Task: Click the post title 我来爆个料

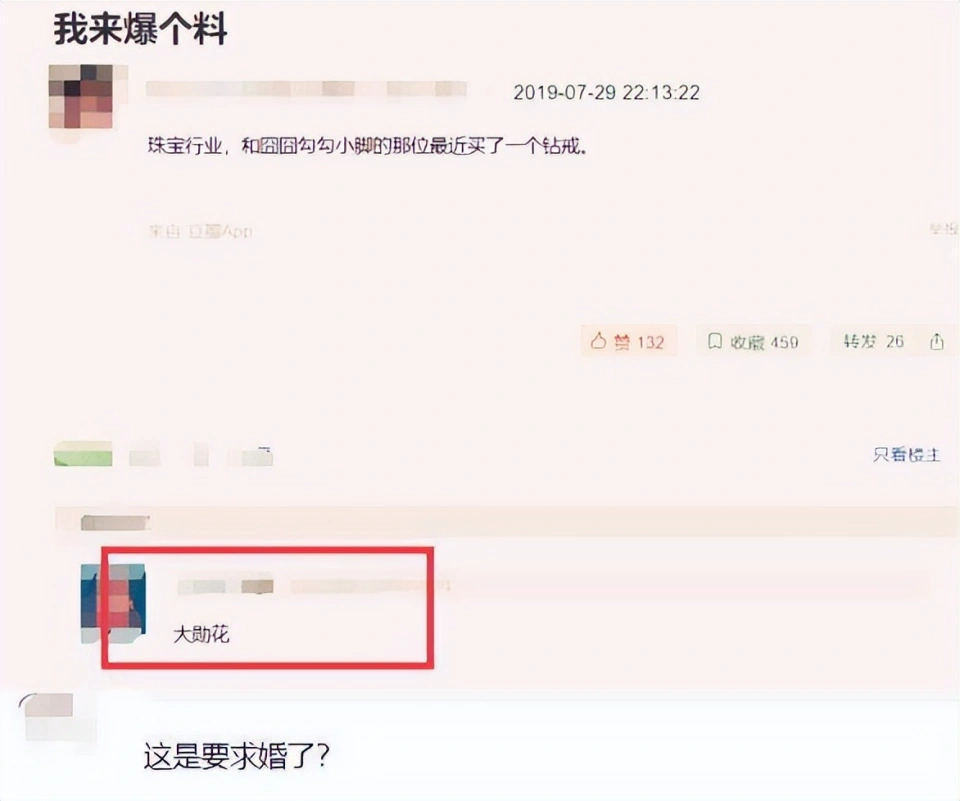Action: pos(140,28)
